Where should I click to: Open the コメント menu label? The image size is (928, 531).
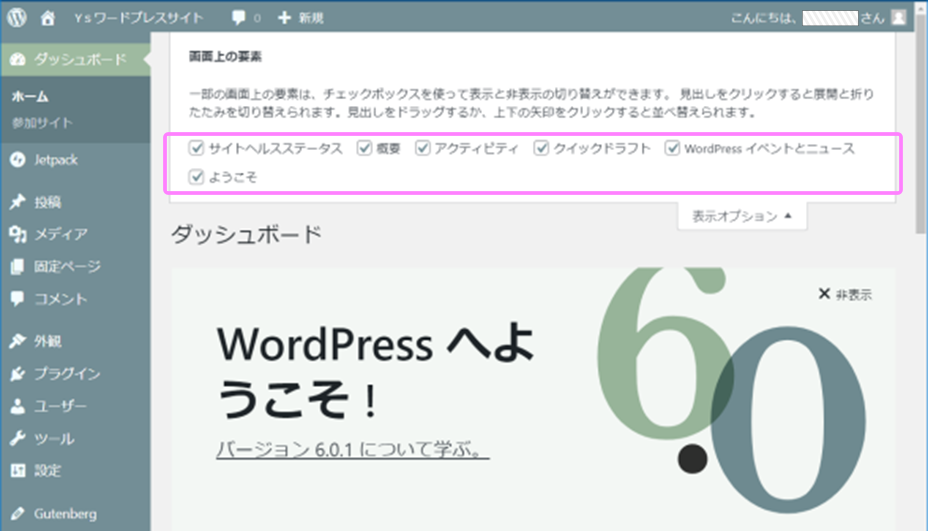[x=61, y=299]
